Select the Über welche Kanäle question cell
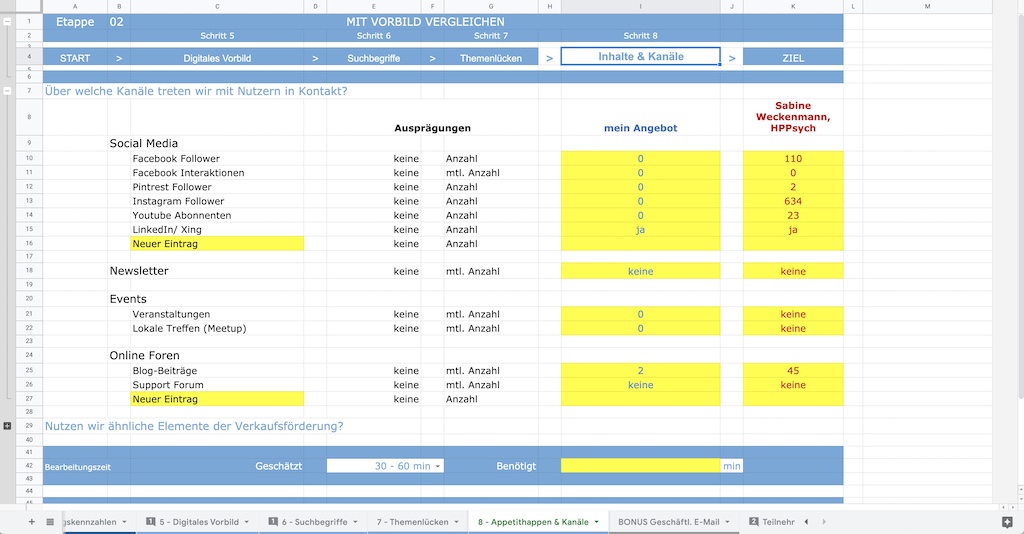 point(196,91)
